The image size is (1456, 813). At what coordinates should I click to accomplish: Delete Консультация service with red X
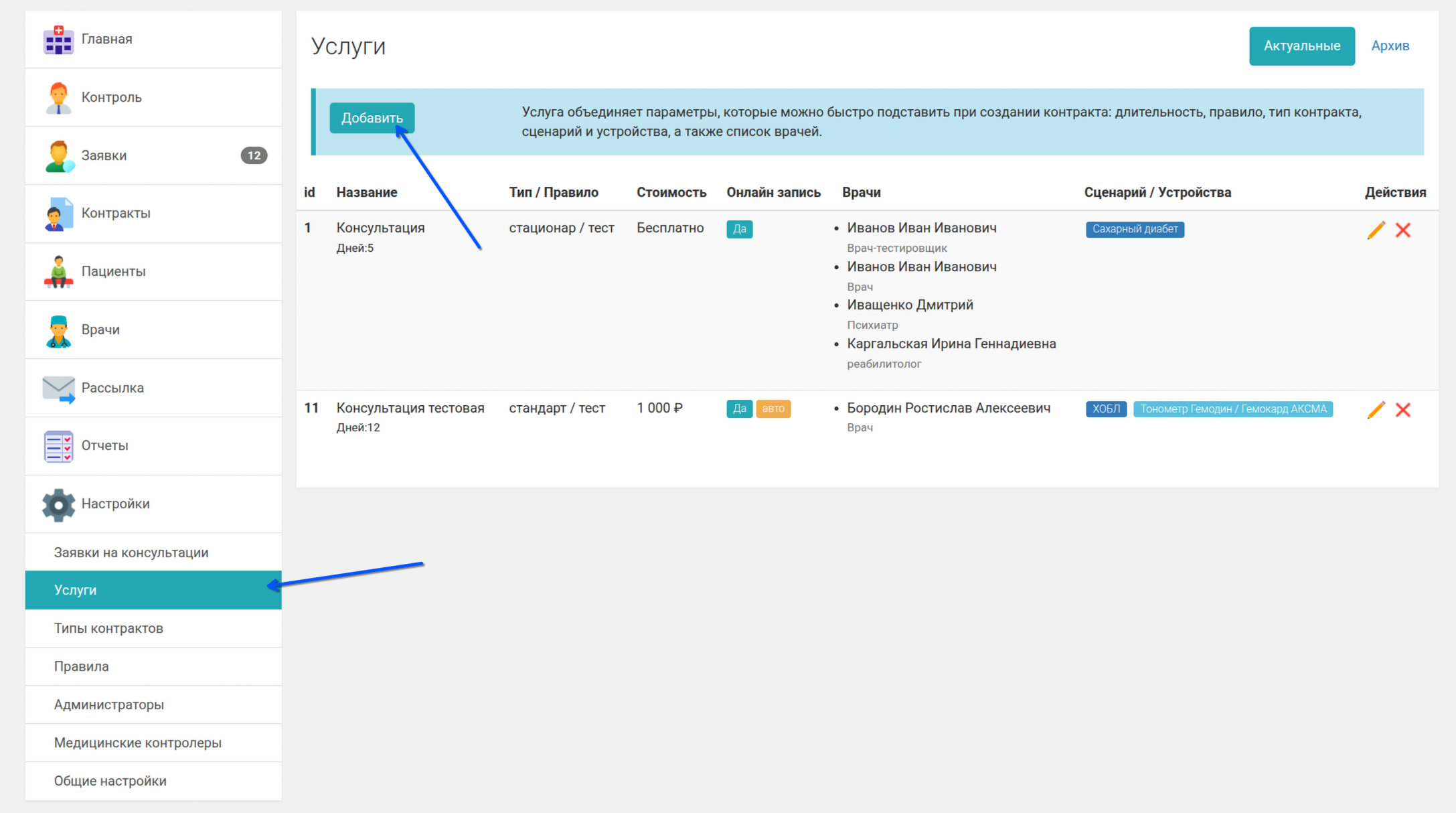coord(1403,230)
